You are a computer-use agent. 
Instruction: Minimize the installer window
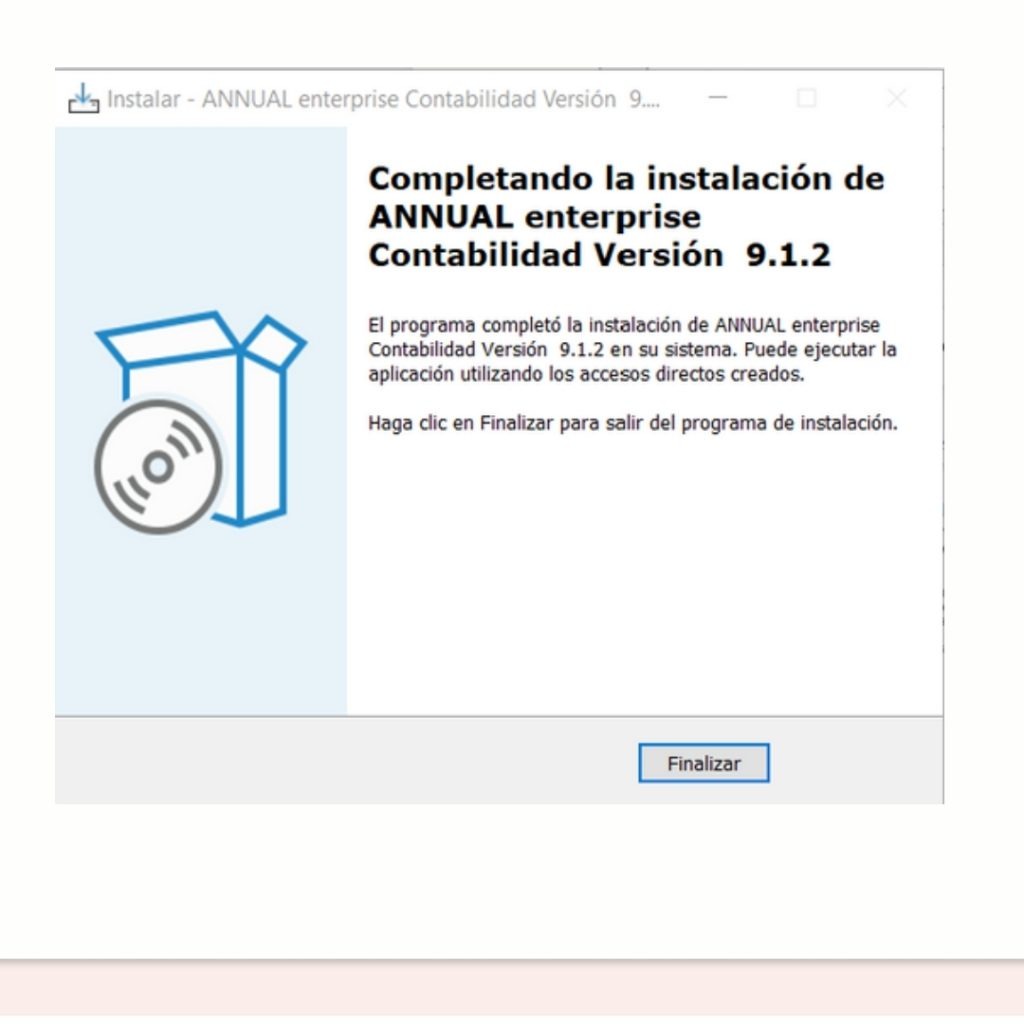(719, 99)
